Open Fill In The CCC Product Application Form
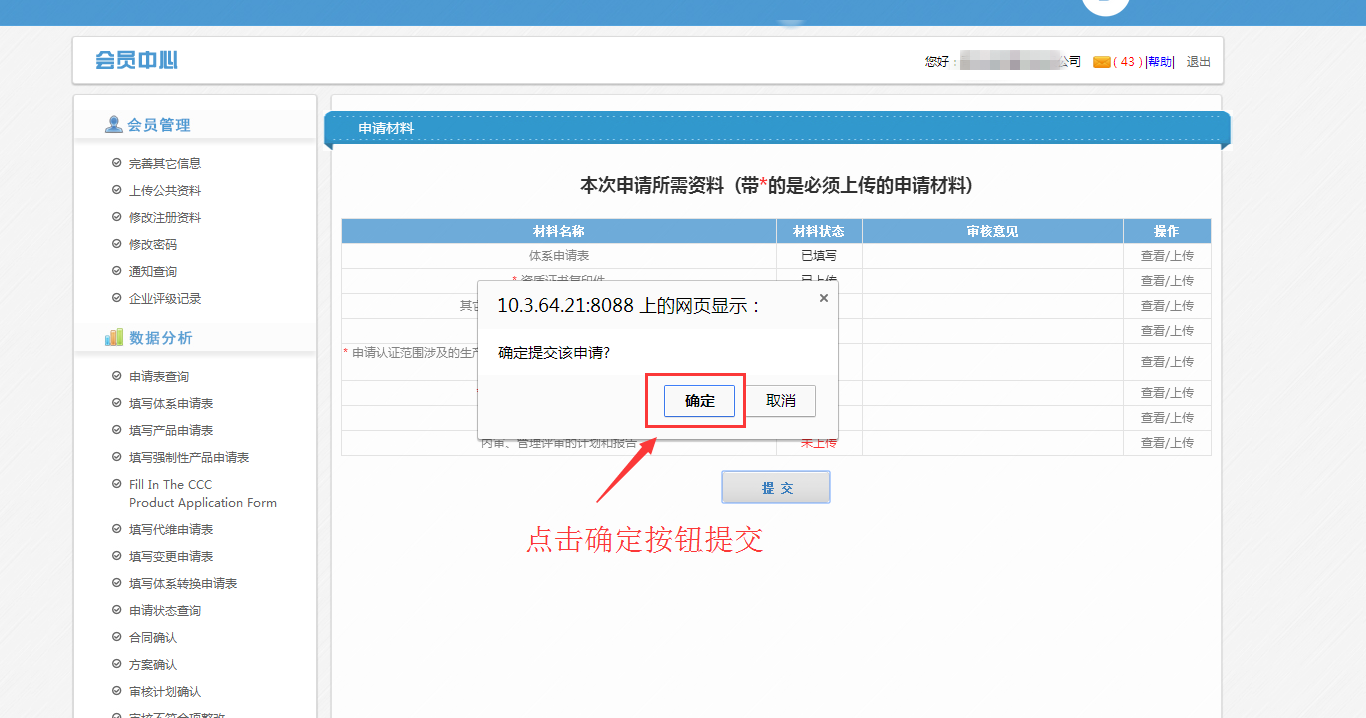The image size is (1366, 718). pos(202,493)
